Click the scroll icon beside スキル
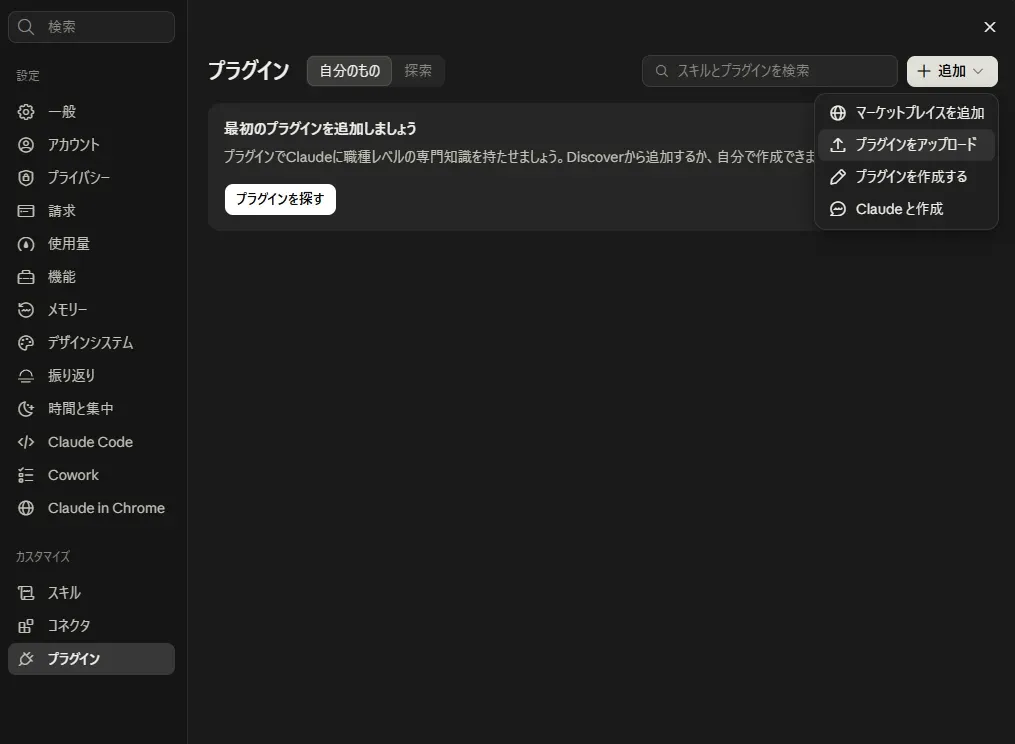The width and height of the screenshot is (1015, 744). pyautogui.click(x=26, y=593)
